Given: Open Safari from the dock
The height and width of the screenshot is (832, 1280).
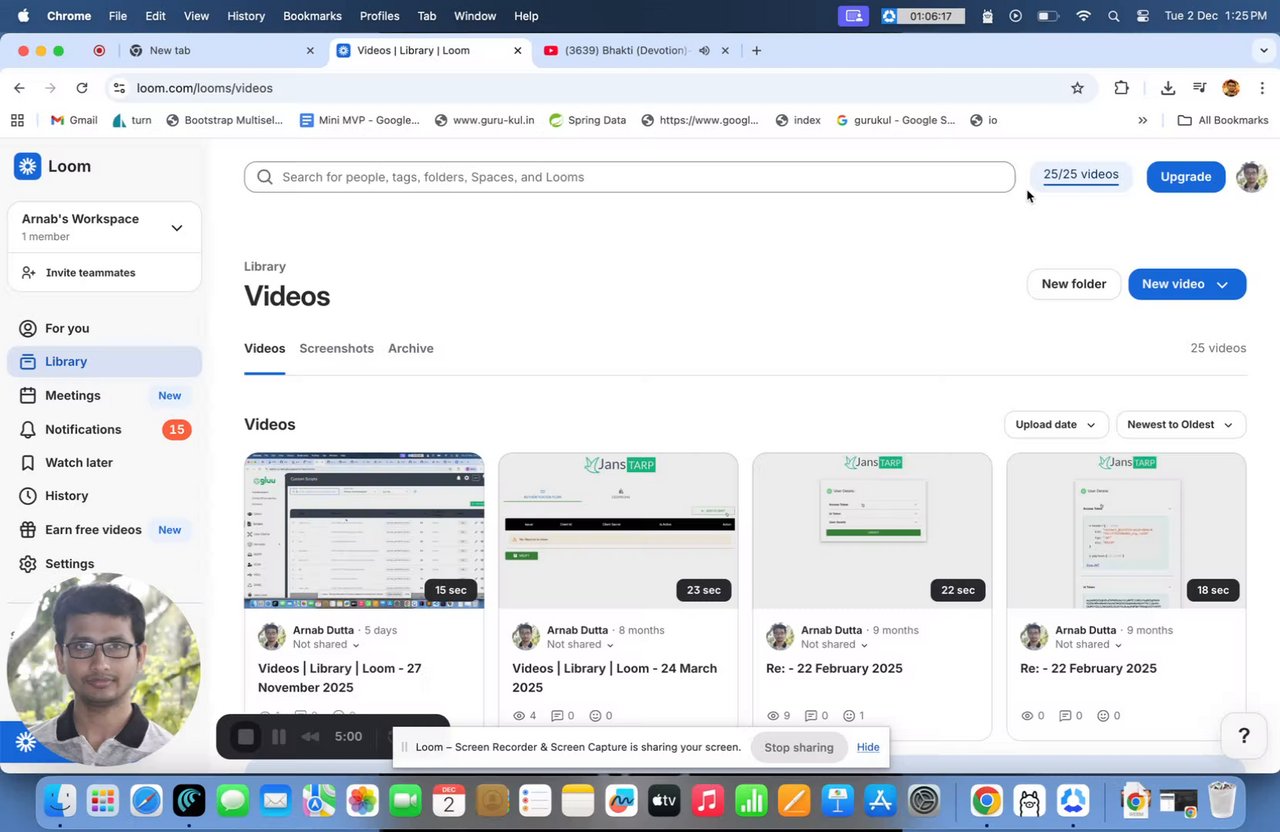Looking at the screenshot, I should pyautogui.click(x=146, y=801).
